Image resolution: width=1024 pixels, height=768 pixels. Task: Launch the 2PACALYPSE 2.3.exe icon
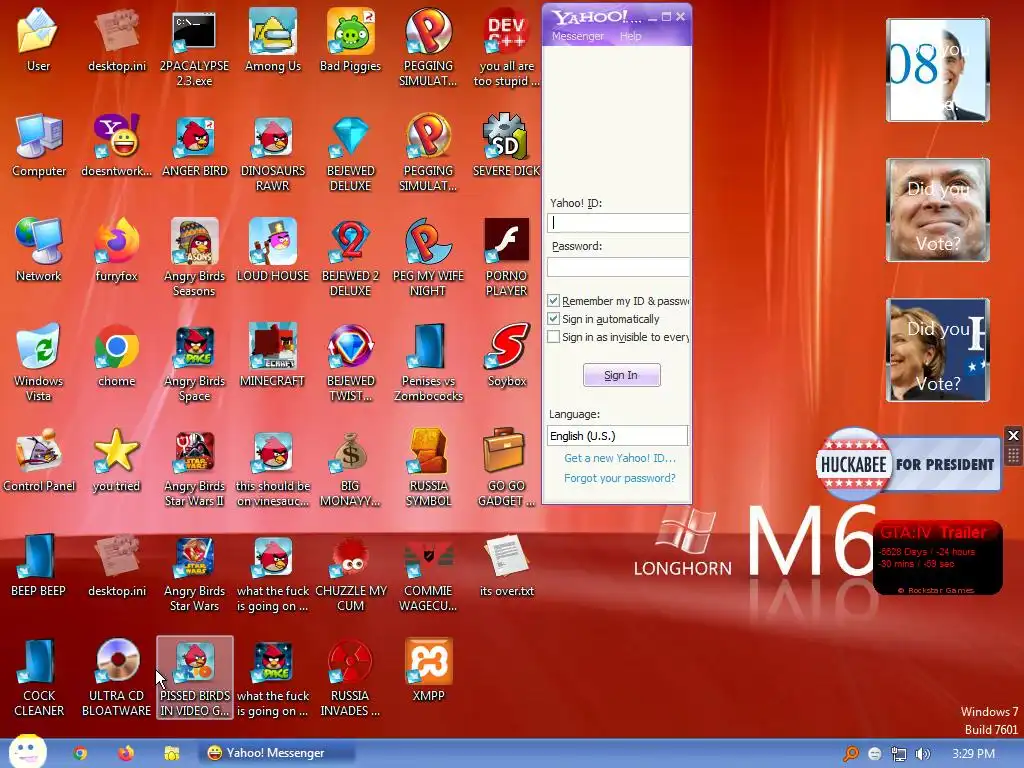coord(194,46)
